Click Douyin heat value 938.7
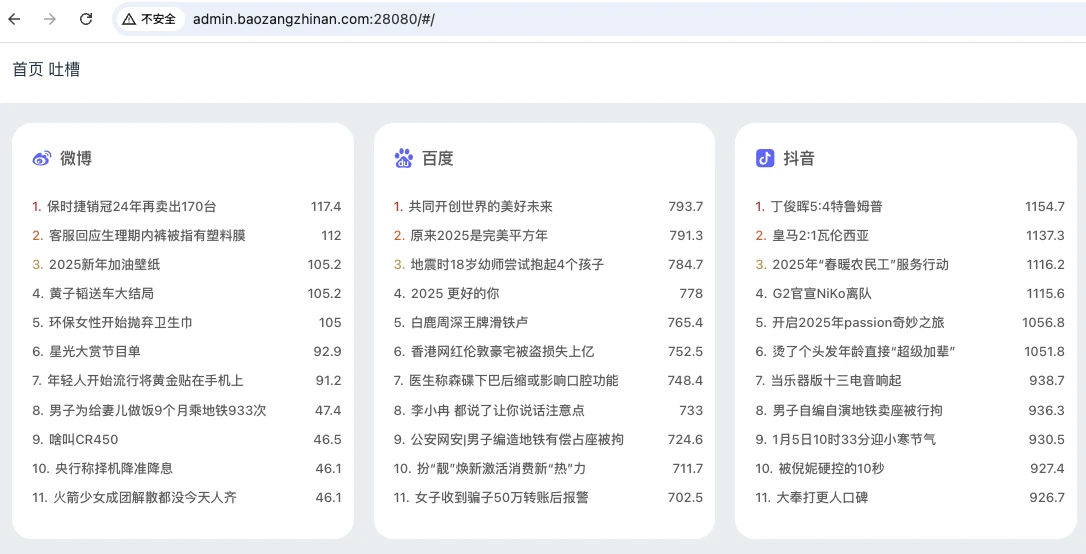Viewport: 1086px width, 554px height. point(1047,381)
